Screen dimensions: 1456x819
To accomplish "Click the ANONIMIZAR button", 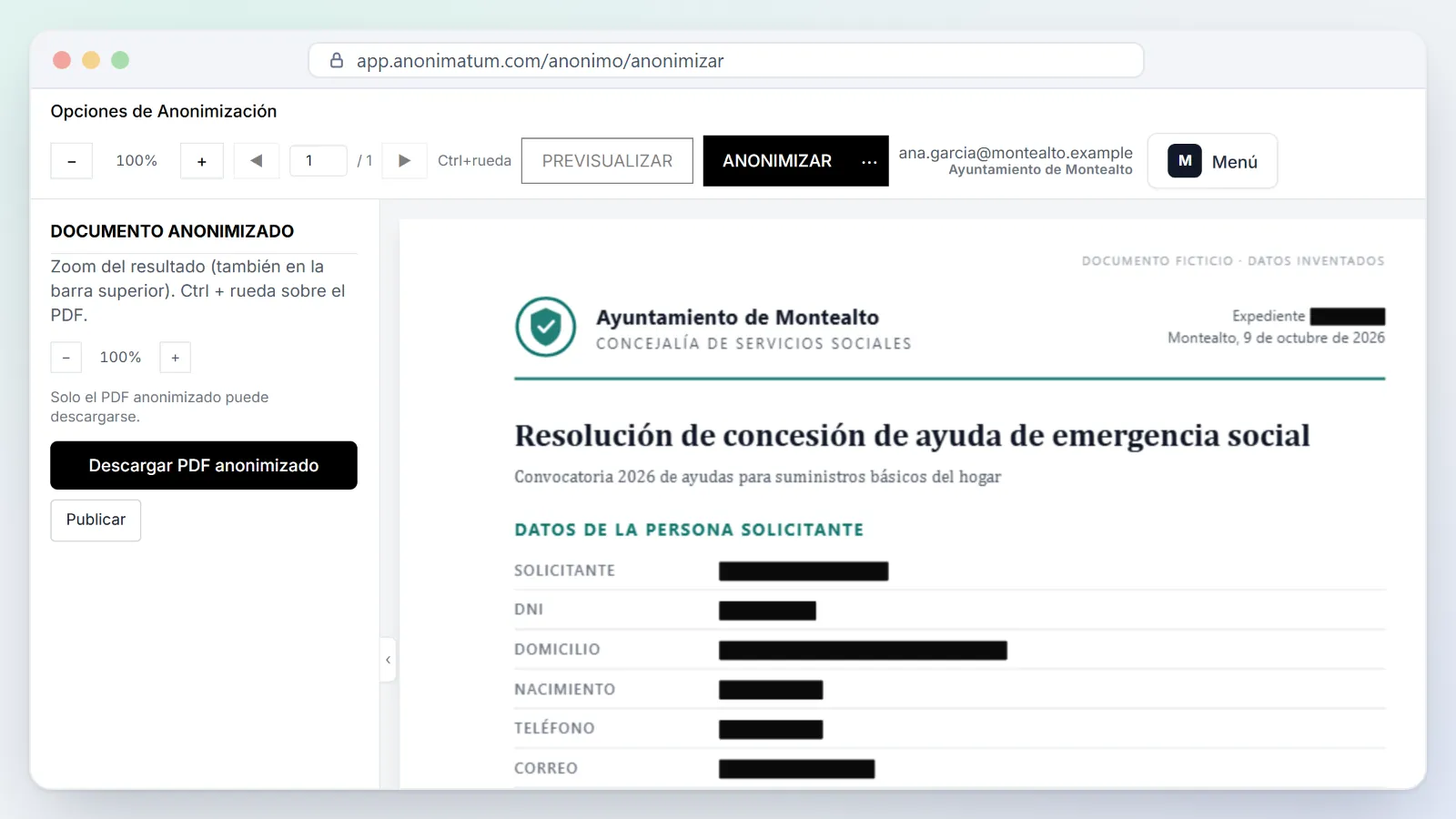I will click(777, 161).
